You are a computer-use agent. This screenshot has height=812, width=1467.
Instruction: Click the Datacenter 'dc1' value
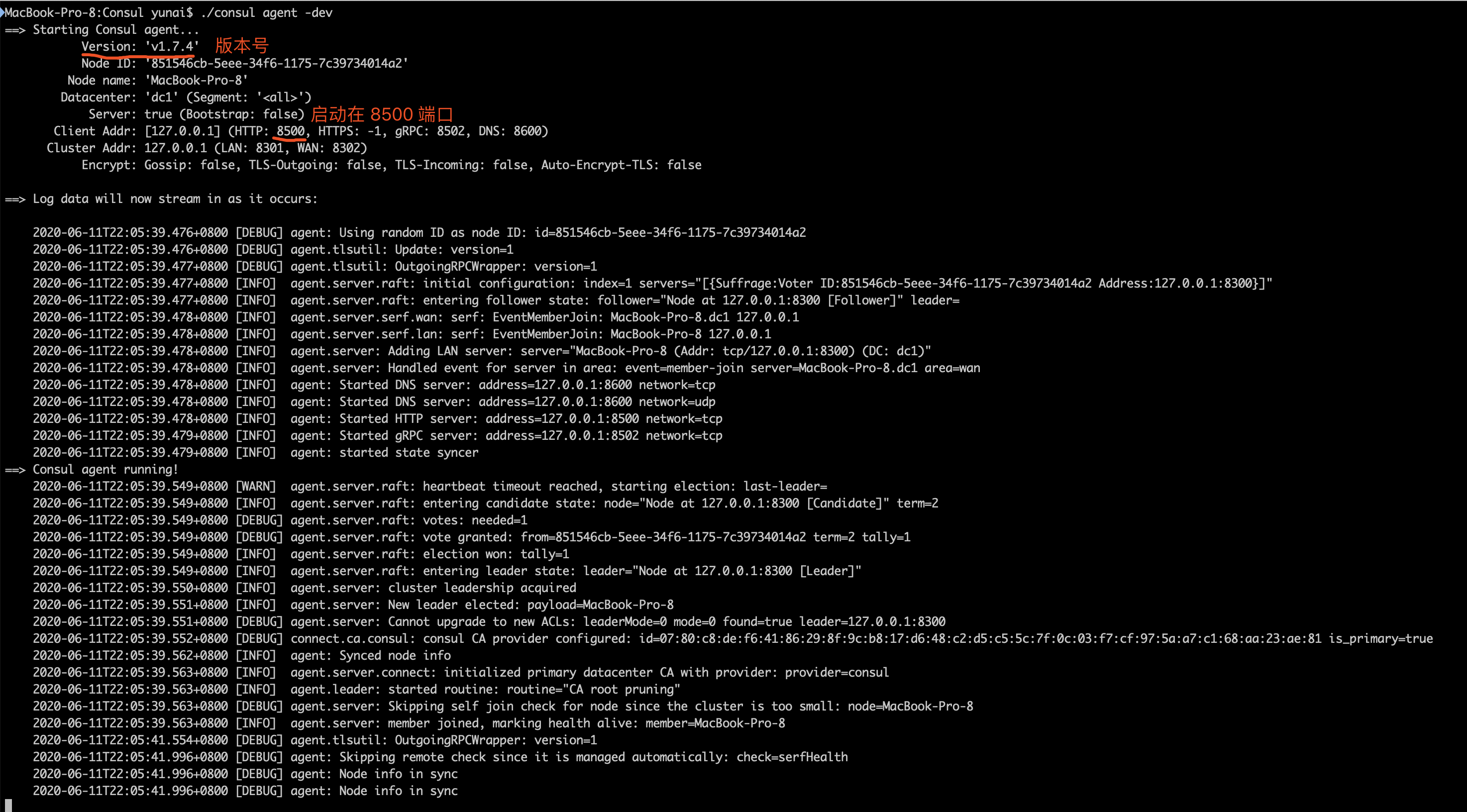161,98
